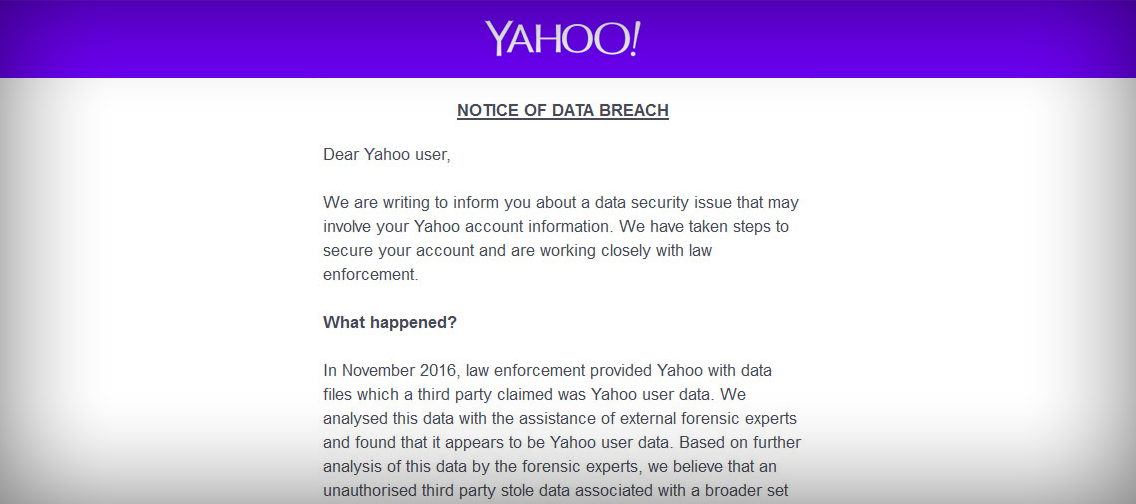The width and height of the screenshot is (1136, 504).
Task: Click the exclamation mark of Yahoo logo
Action: point(635,38)
